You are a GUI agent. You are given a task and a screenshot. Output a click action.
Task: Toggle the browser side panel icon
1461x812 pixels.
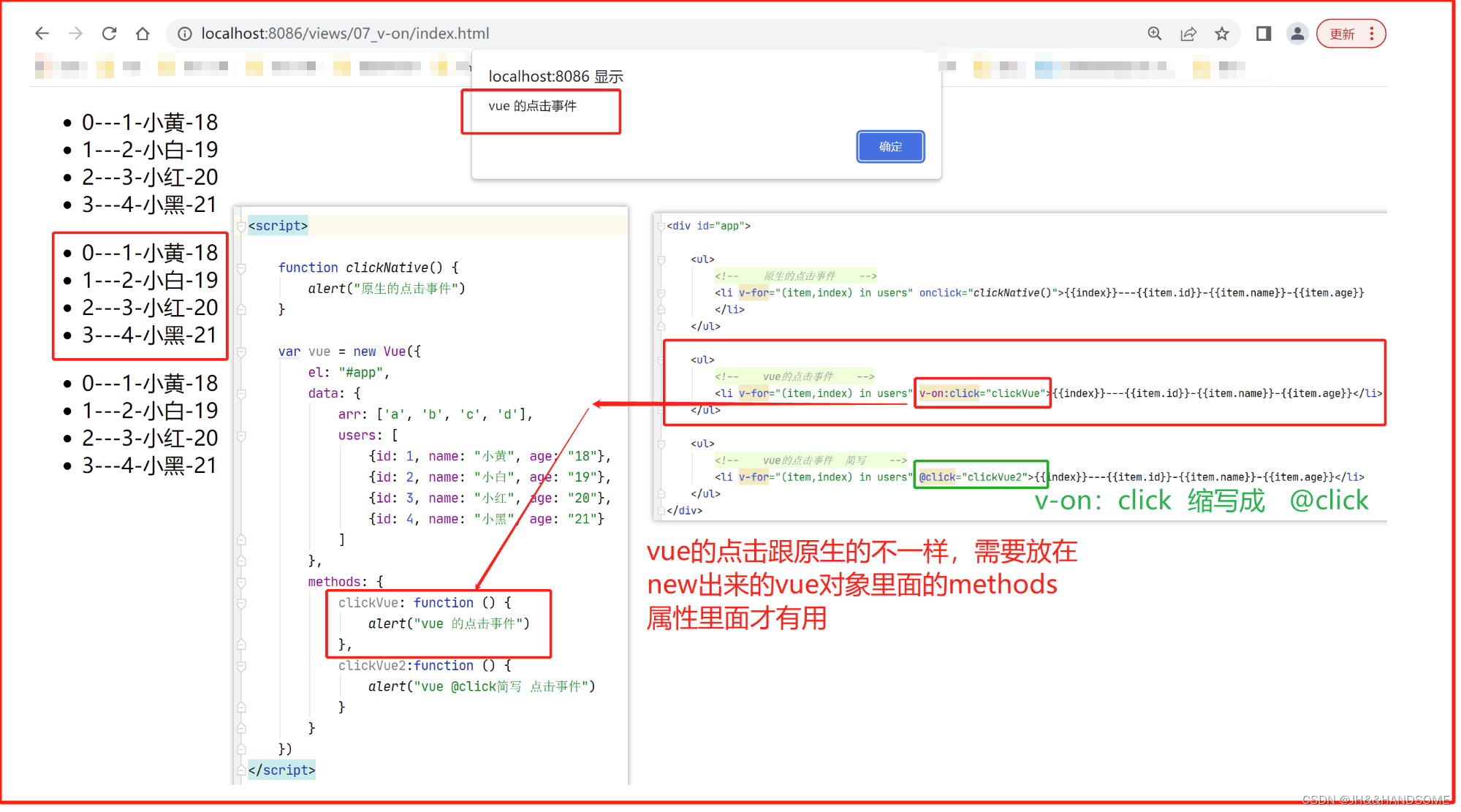coord(1264,34)
